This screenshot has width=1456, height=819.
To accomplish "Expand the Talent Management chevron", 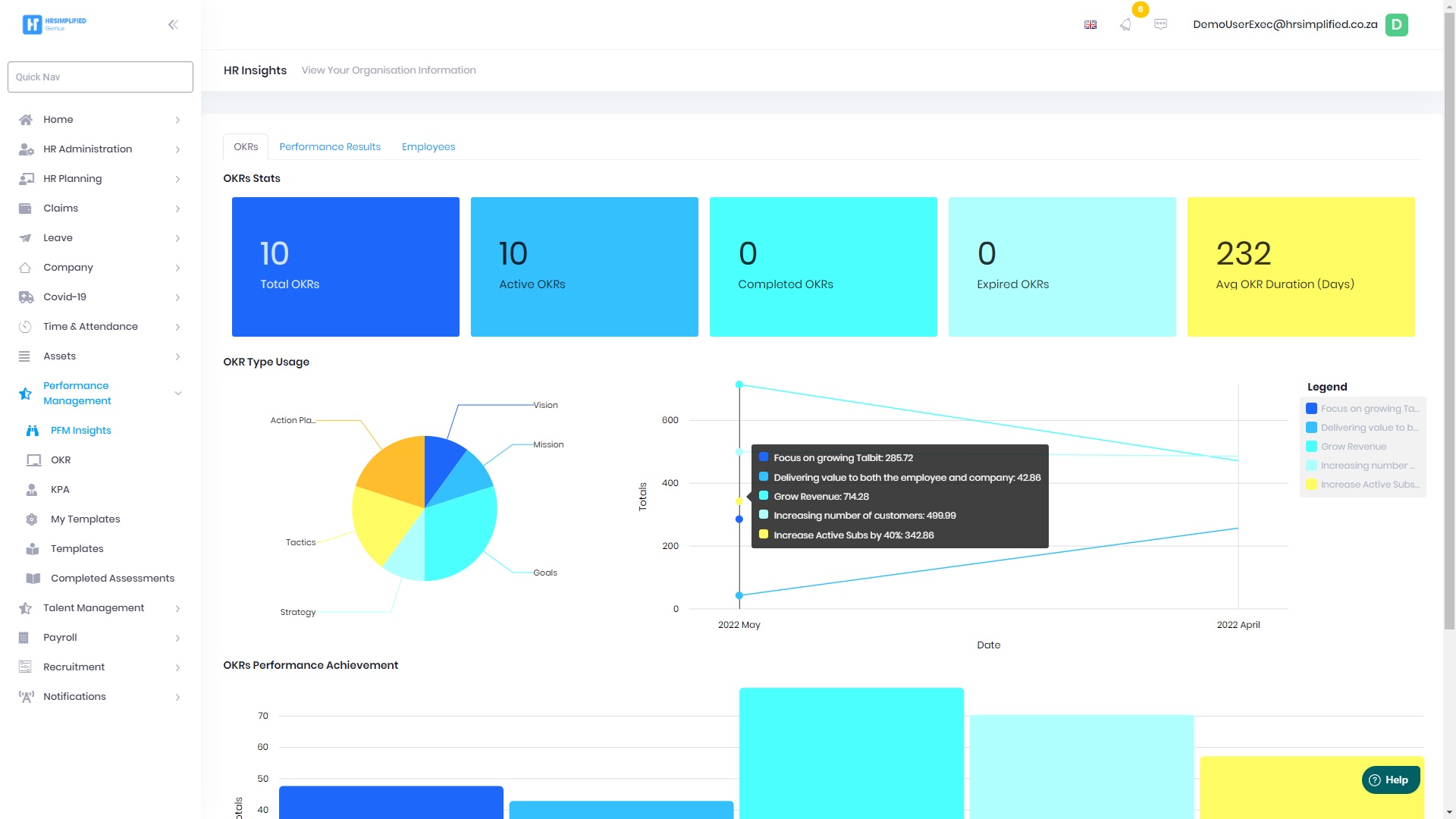I will pos(177,608).
